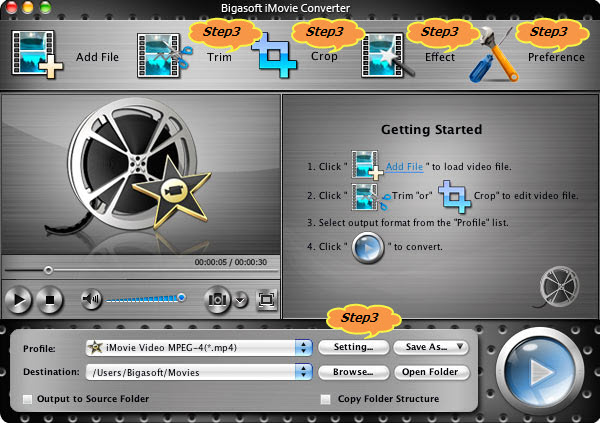Open the Profile format dropdown
Image resolution: width=600 pixels, height=423 pixels.
[199, 348]
